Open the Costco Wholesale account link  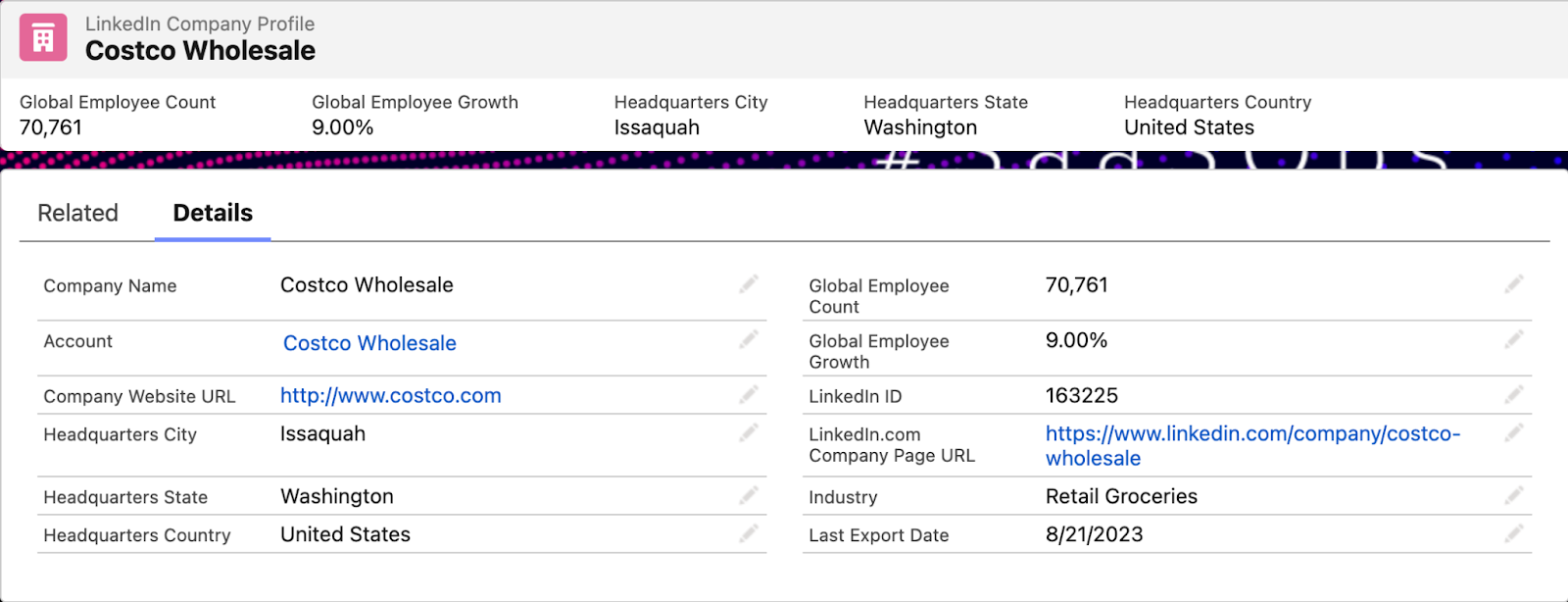[369, 343]
